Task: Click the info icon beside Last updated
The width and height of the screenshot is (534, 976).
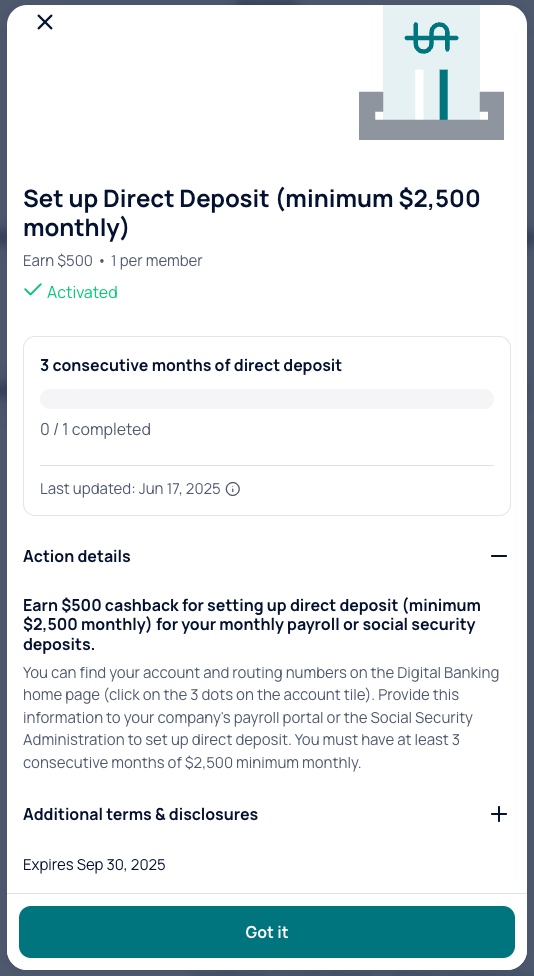Action: 233,489
